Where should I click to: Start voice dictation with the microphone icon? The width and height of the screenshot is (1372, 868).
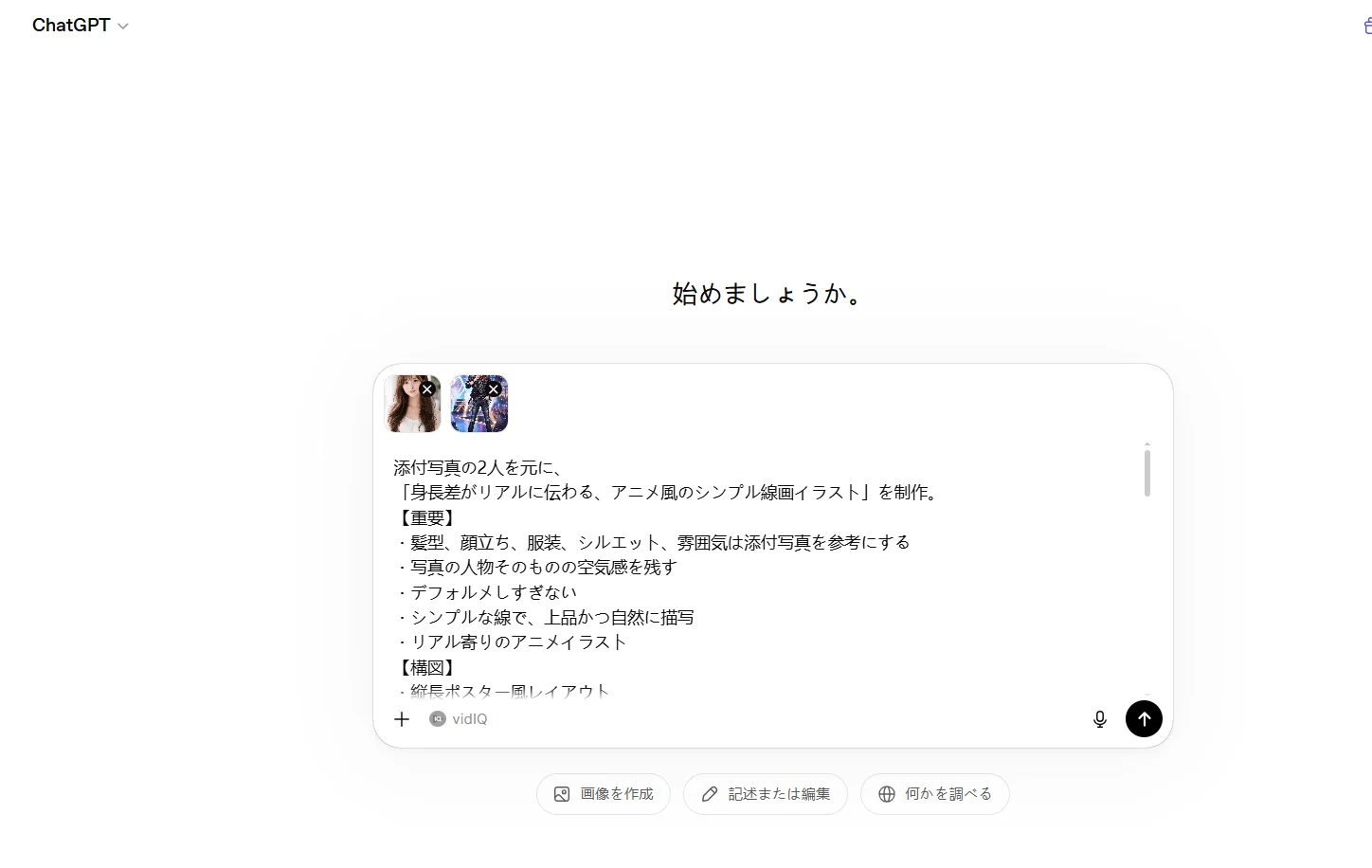pos(1099,719)
